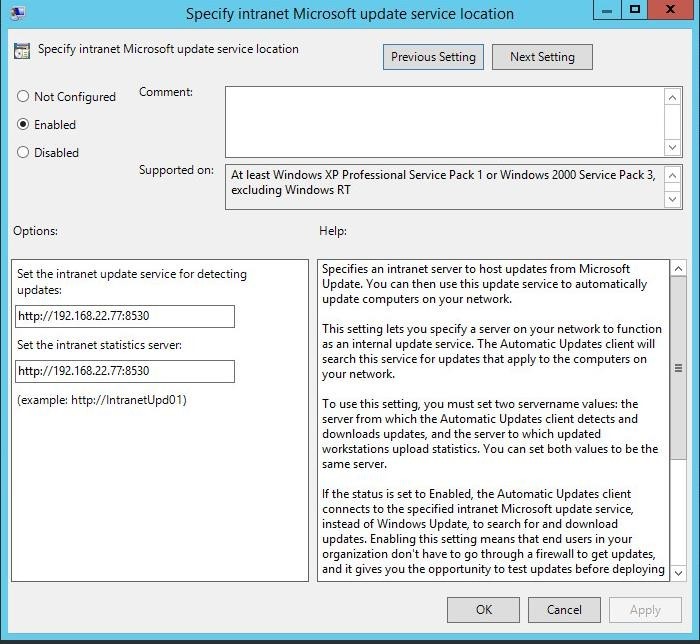700x644 pixels.
Task: Click the 'Comment:' label
Action: click(x=166, y=92)
